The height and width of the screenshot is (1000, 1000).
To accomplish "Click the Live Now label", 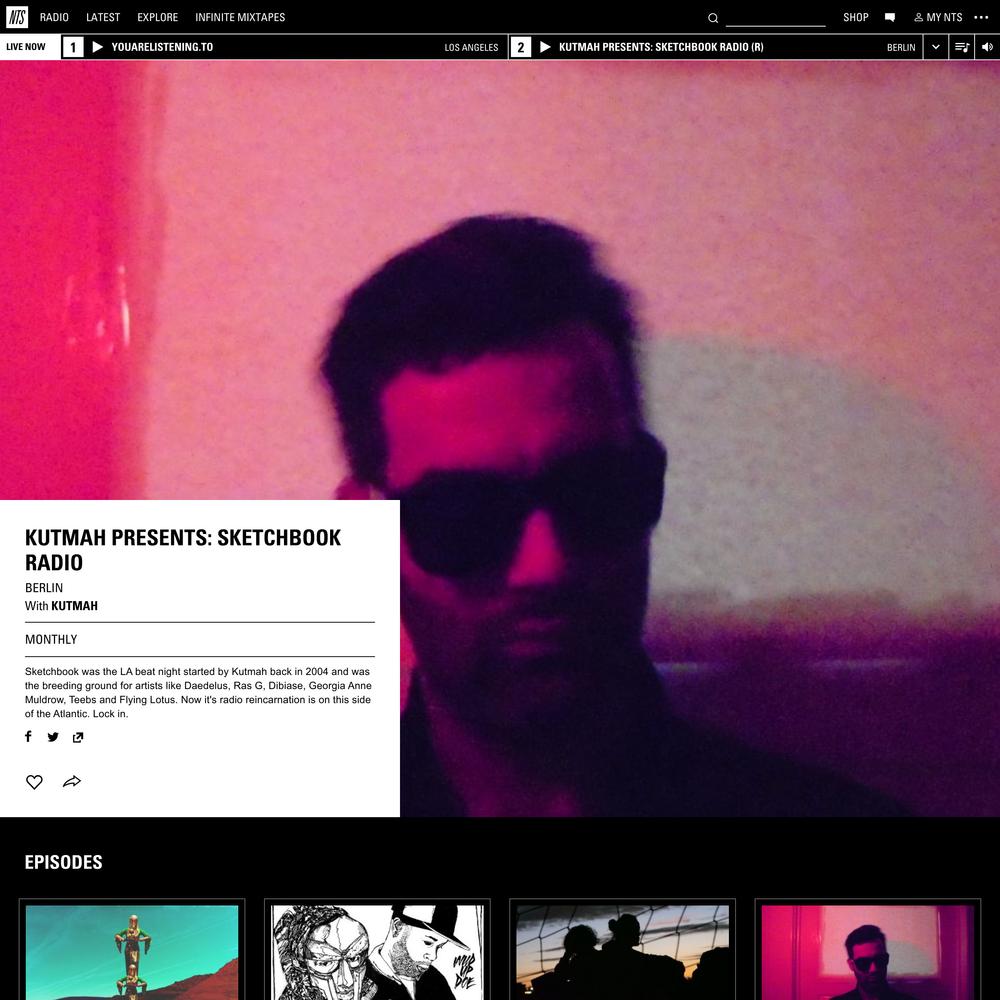I will tap(26, 47).
